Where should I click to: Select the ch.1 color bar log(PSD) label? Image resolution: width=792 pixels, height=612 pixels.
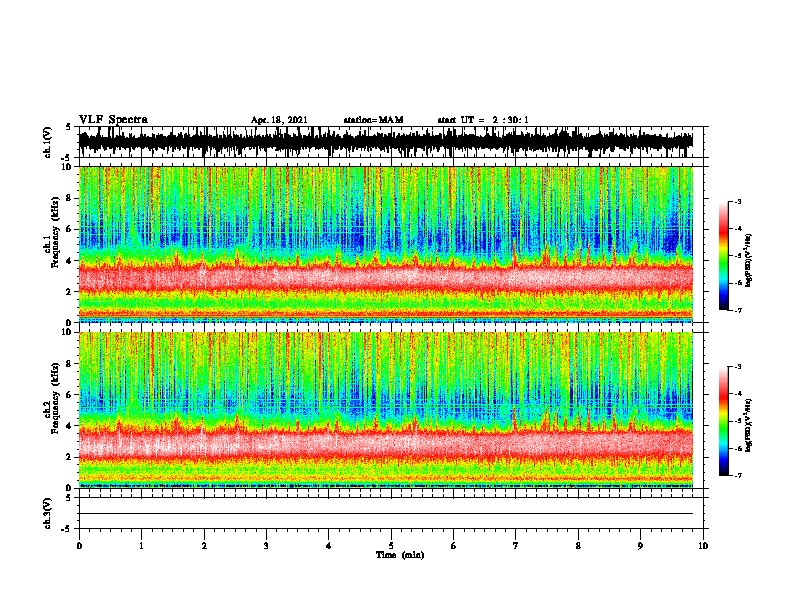coord(749,260)
